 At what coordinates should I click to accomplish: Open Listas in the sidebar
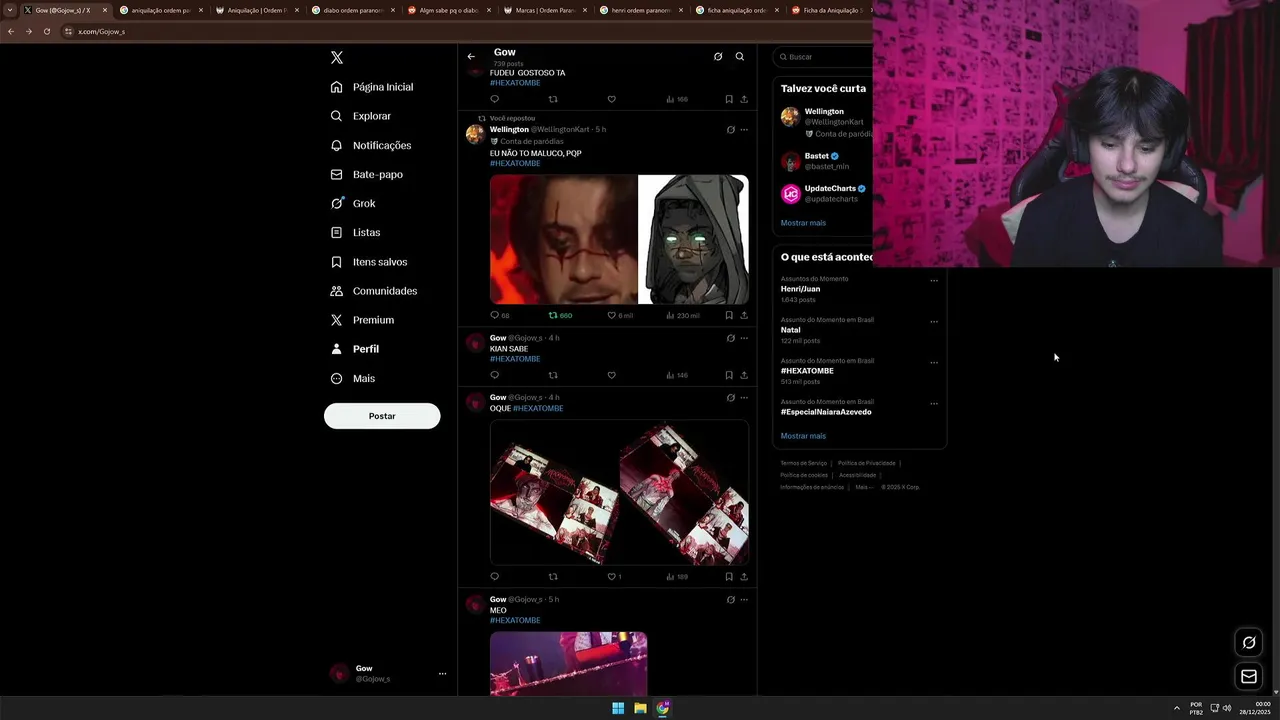coord(355,232)
